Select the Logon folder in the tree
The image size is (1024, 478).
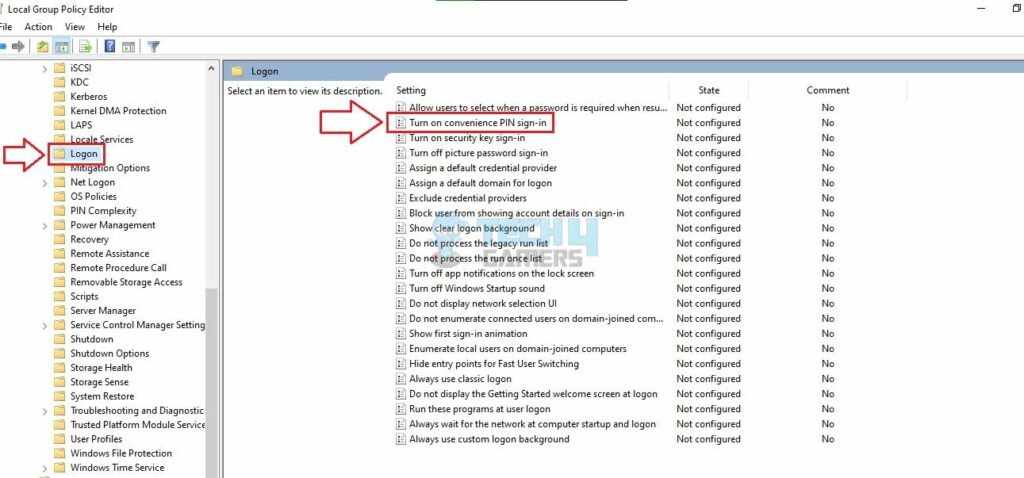click(84, 154)
